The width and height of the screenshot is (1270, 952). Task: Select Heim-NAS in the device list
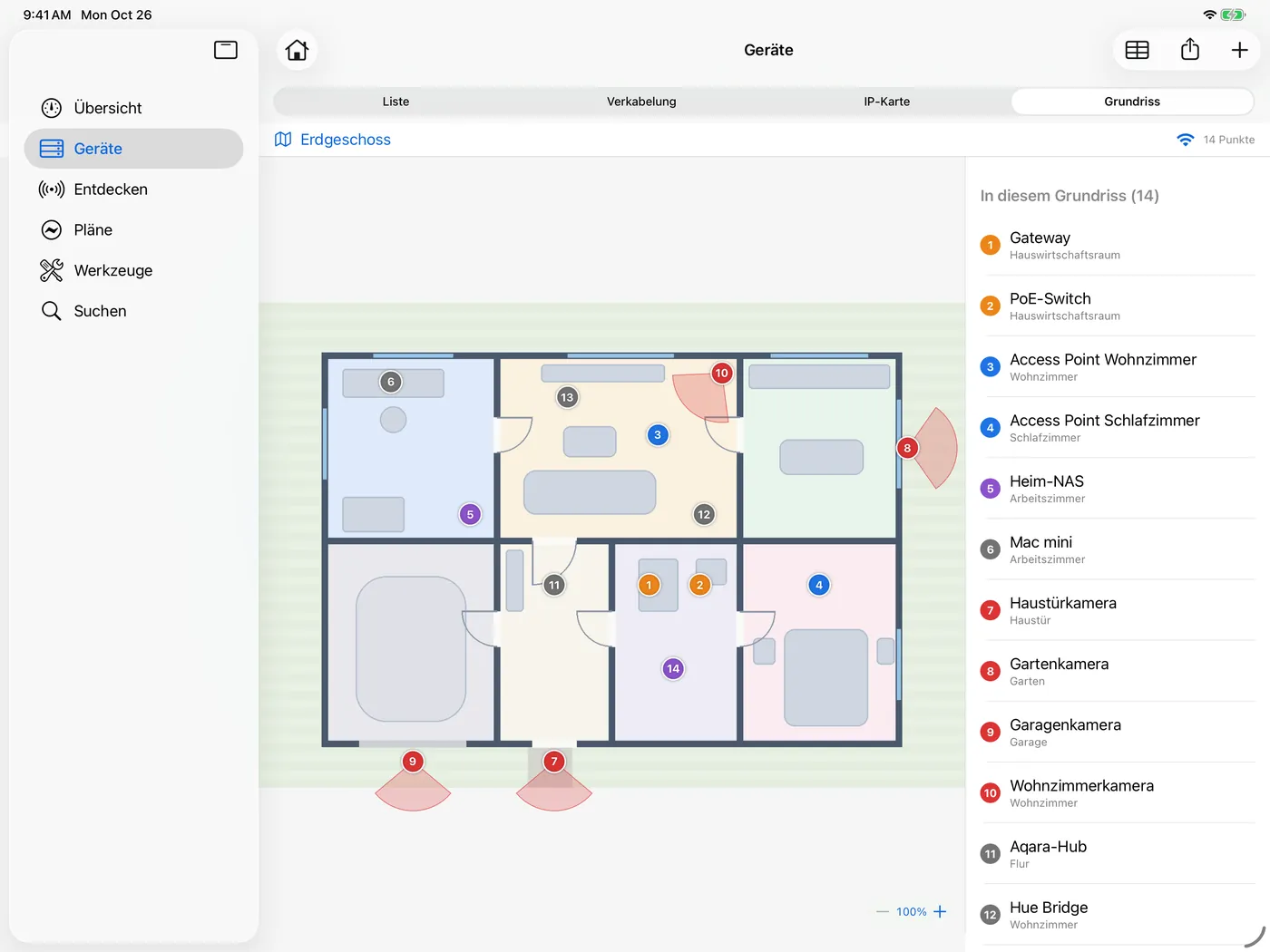pyautogui.click(x=1118, y=489)
